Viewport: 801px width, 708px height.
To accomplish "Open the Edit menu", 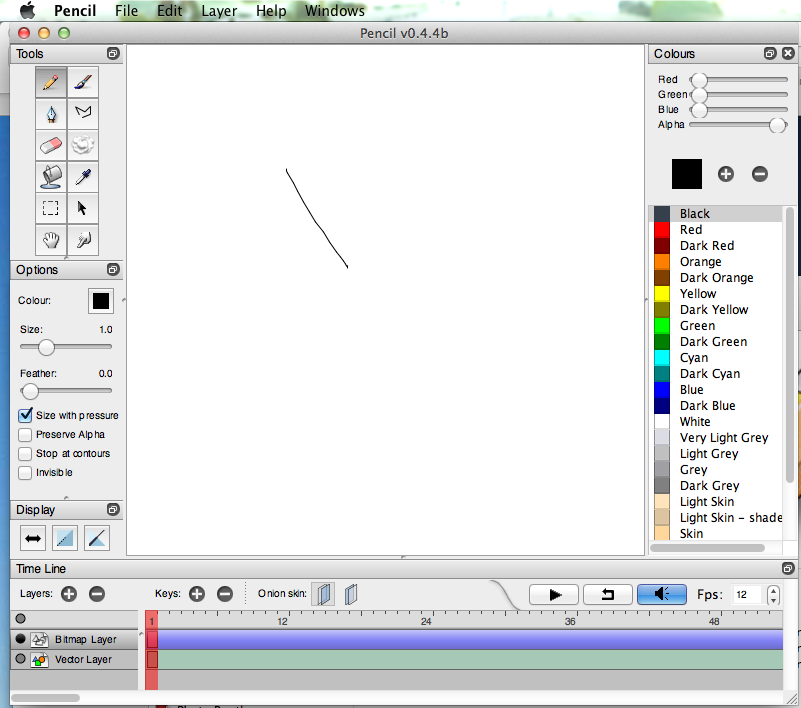I will (168, 11).
